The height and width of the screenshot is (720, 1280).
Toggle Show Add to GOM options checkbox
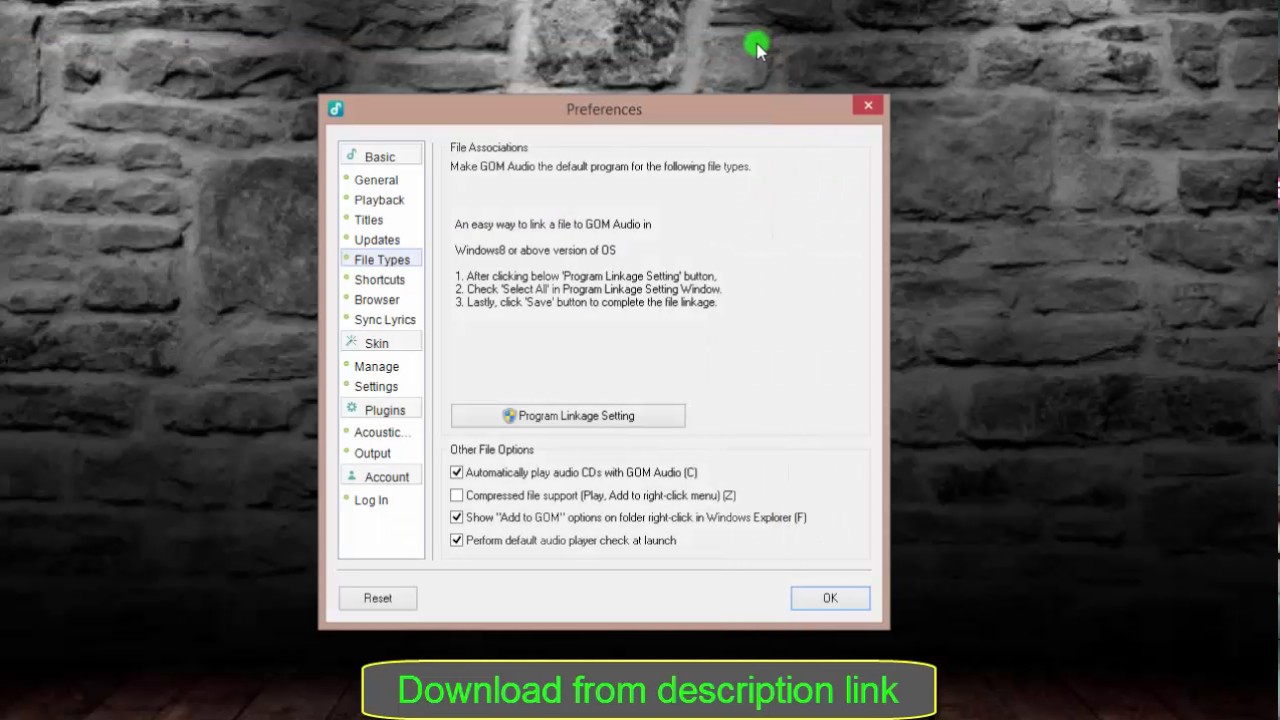click(457, 517)
